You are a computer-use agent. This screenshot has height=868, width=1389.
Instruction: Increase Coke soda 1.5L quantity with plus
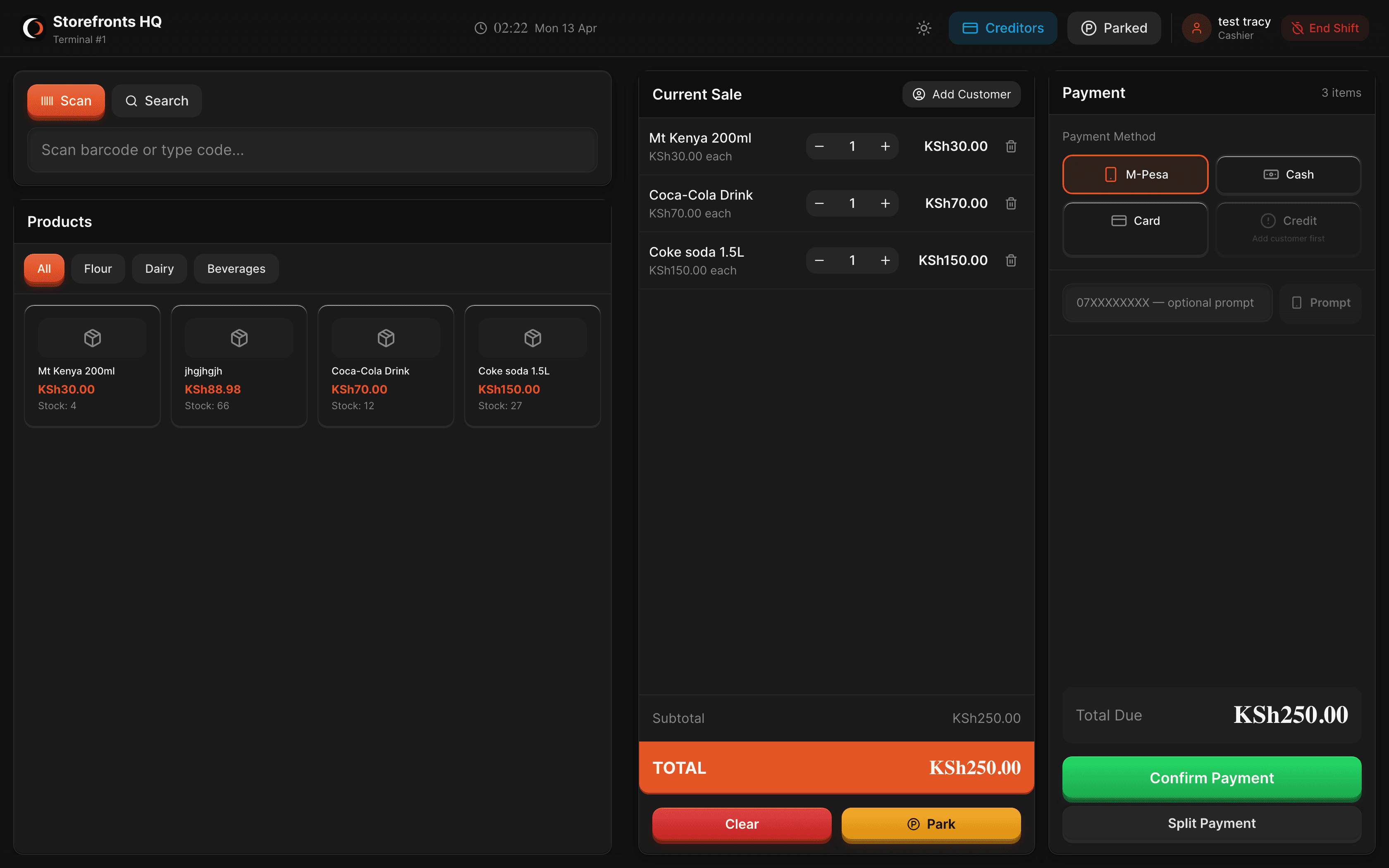[x=885, y=261]
